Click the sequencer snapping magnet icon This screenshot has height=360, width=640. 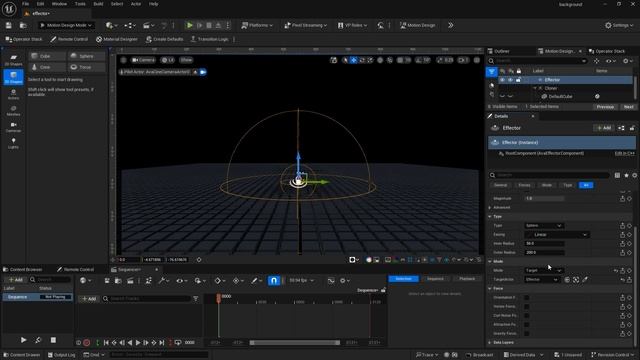pos(274,280)
